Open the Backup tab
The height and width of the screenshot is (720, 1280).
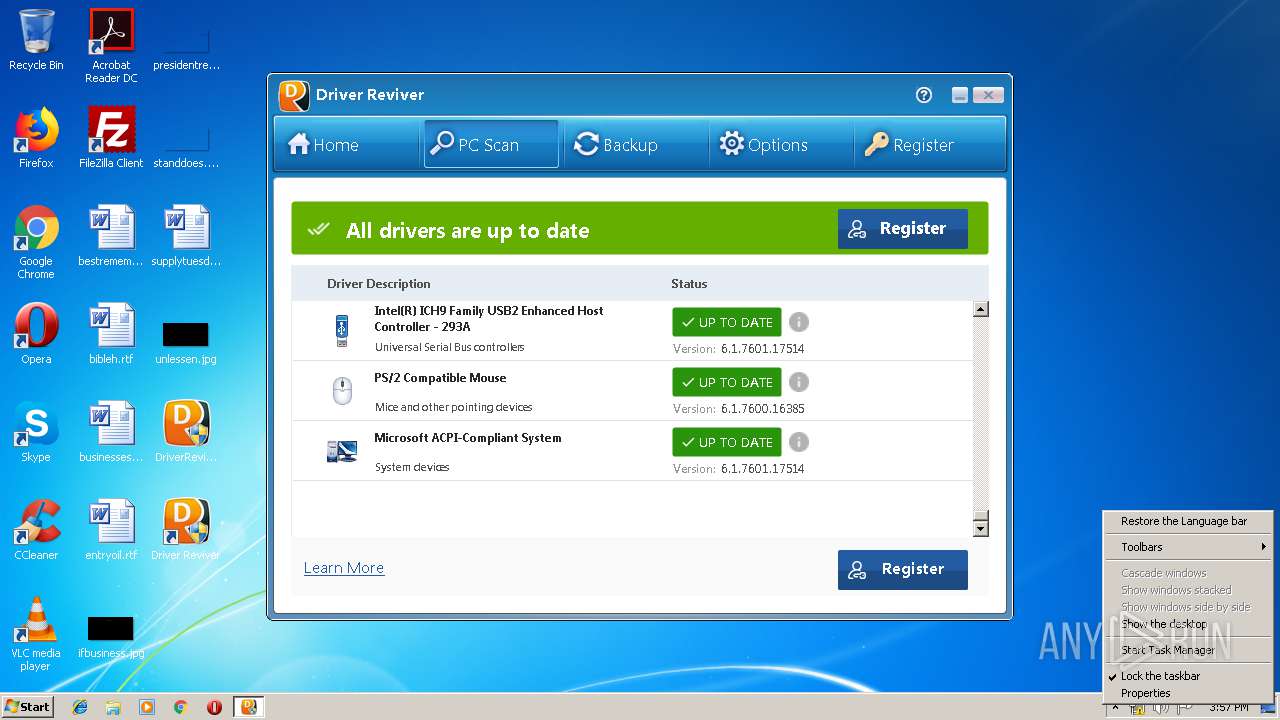pyautogui.click(x=616, y=145)
